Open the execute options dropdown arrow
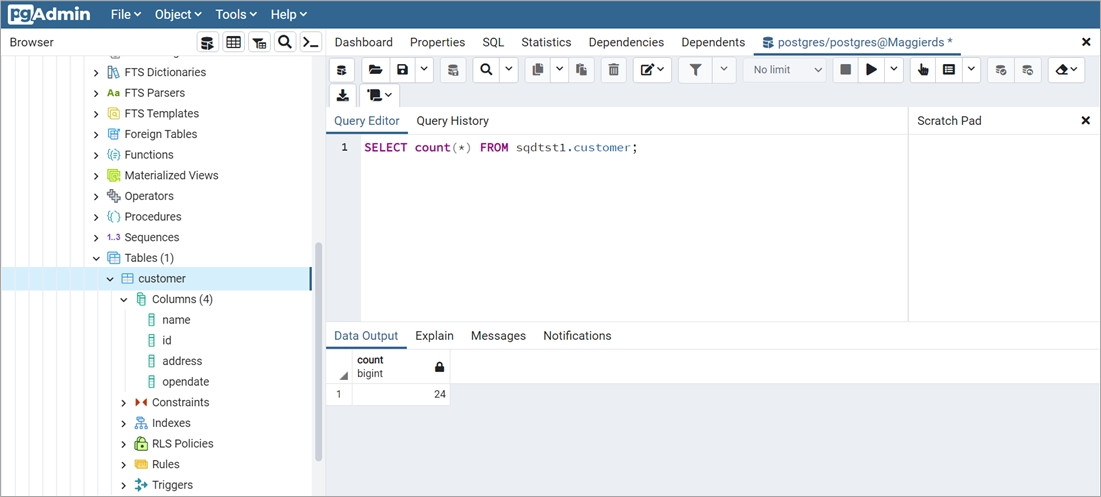Screen dimensions: 1101x497 click(894, 69)
